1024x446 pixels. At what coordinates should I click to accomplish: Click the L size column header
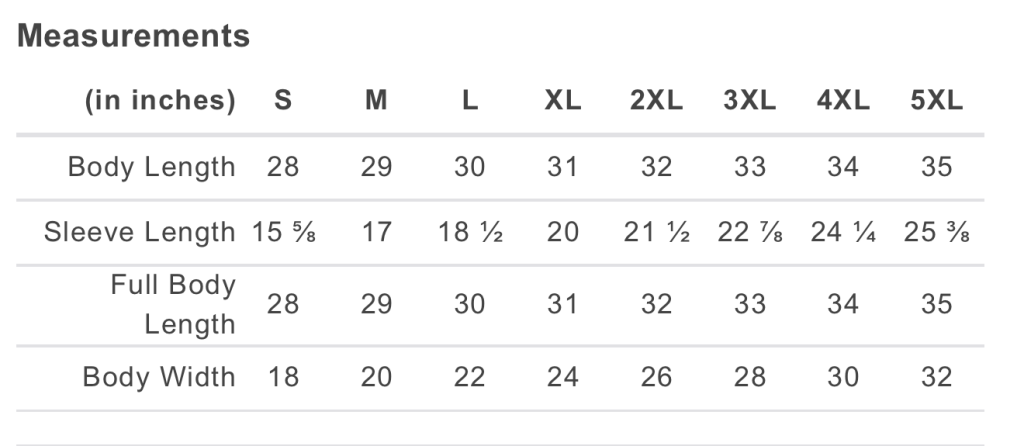[470, 101]
